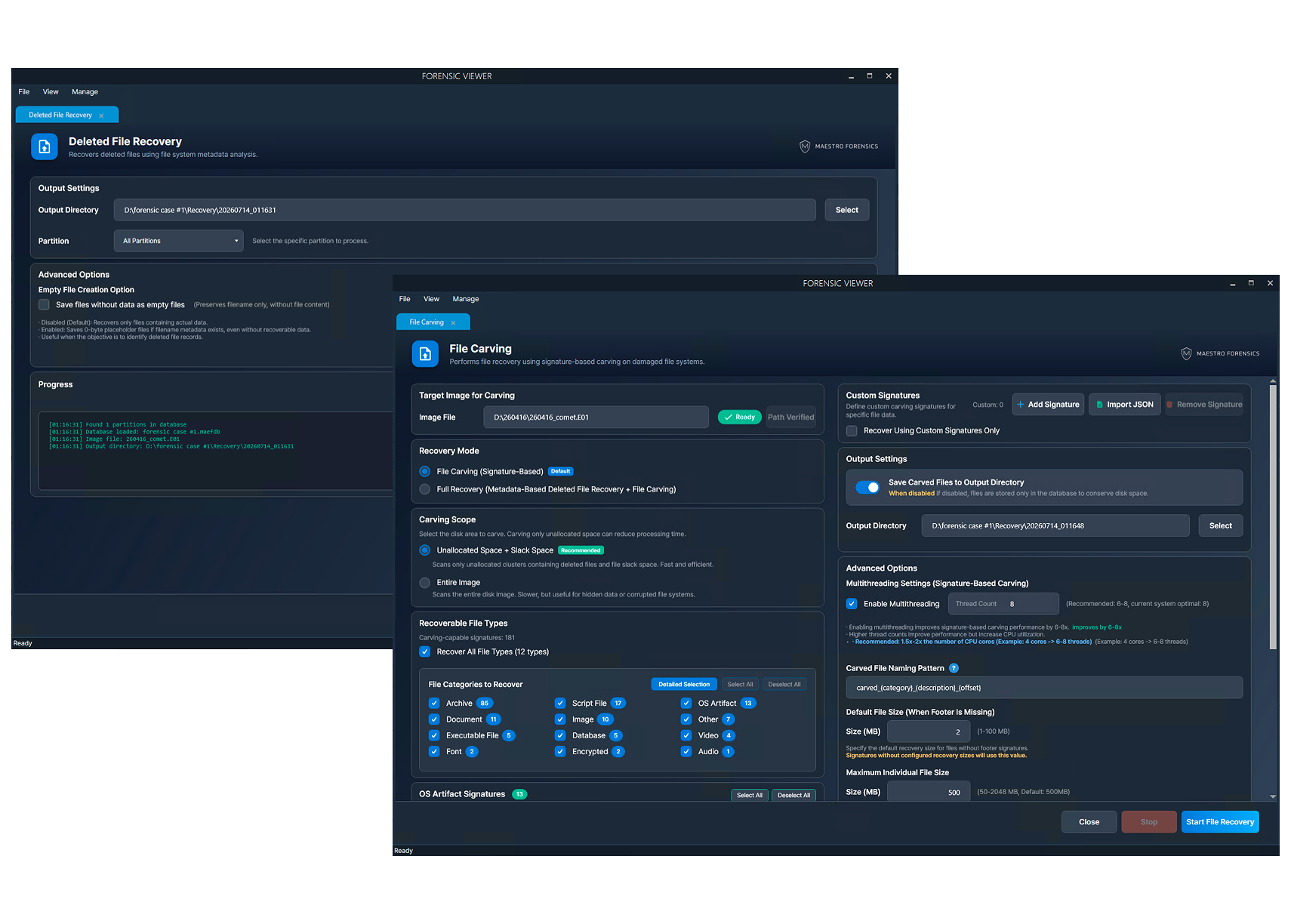This screenshot has width=1291, height=924.
Task: Click the Maestro Forensics logo in File Carving window
Action: (1220, 353)
